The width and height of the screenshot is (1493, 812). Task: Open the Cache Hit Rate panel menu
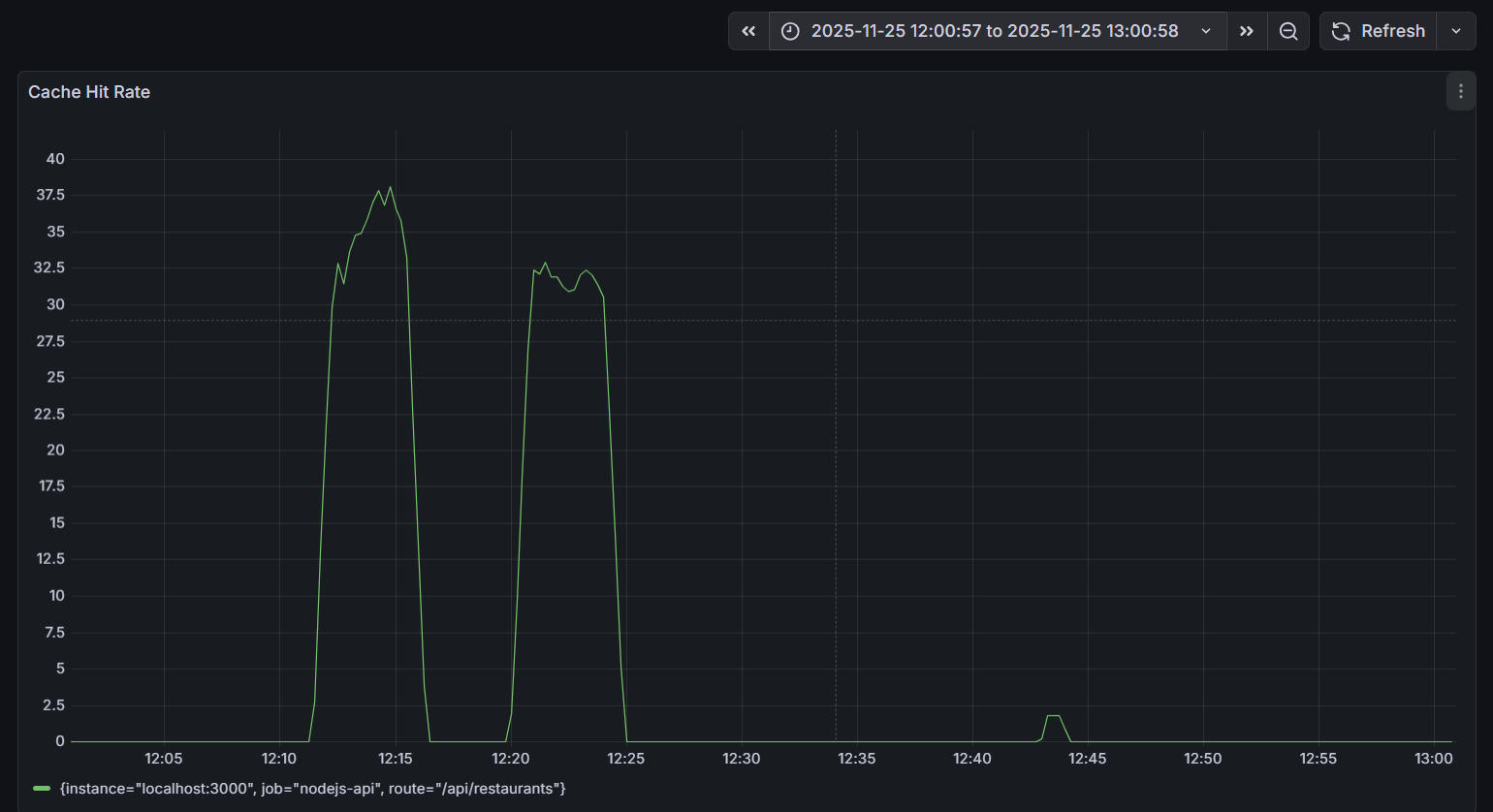[x=1460, y=92]
